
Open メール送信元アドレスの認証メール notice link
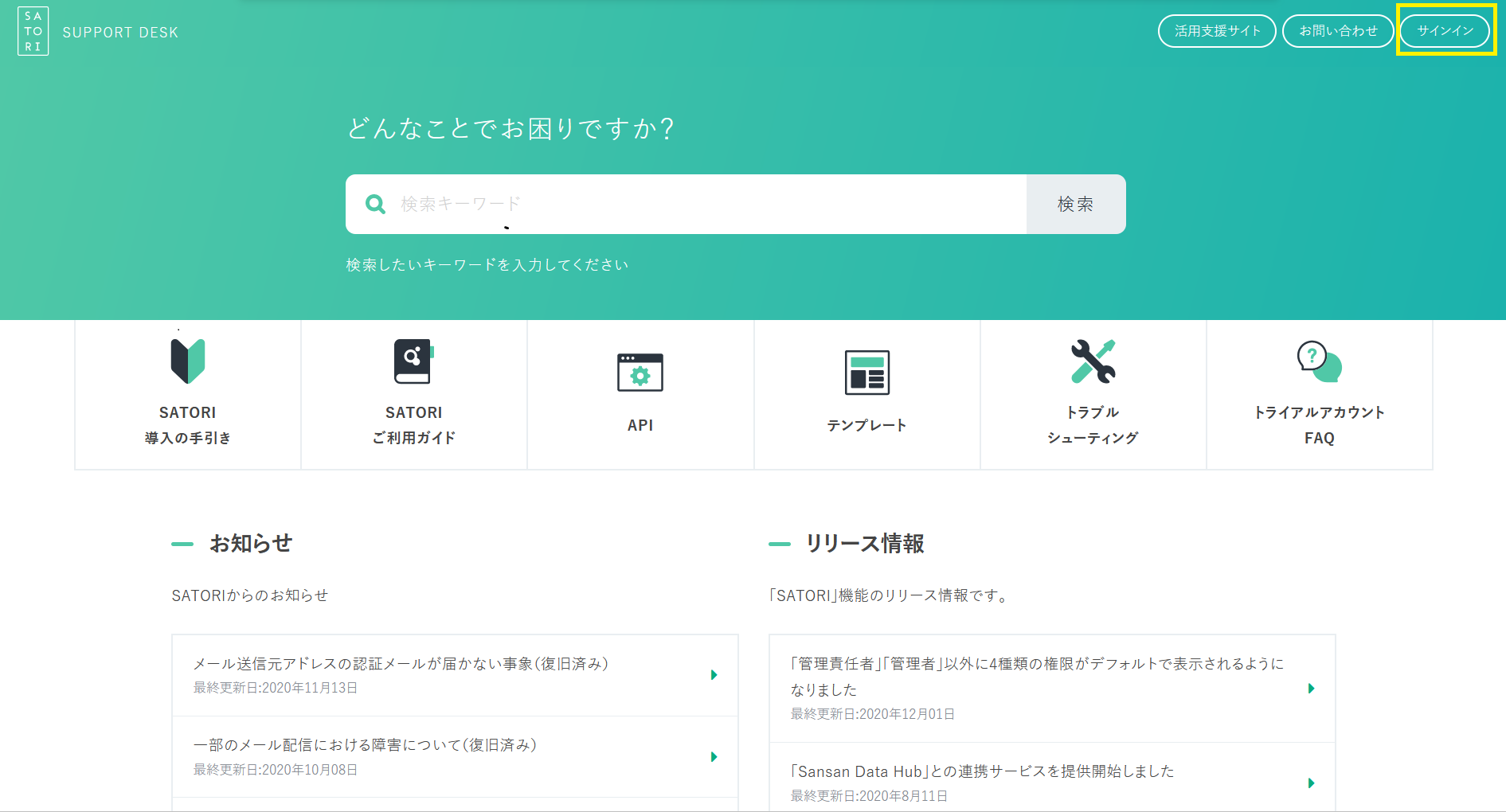click(x=401, y=664)
